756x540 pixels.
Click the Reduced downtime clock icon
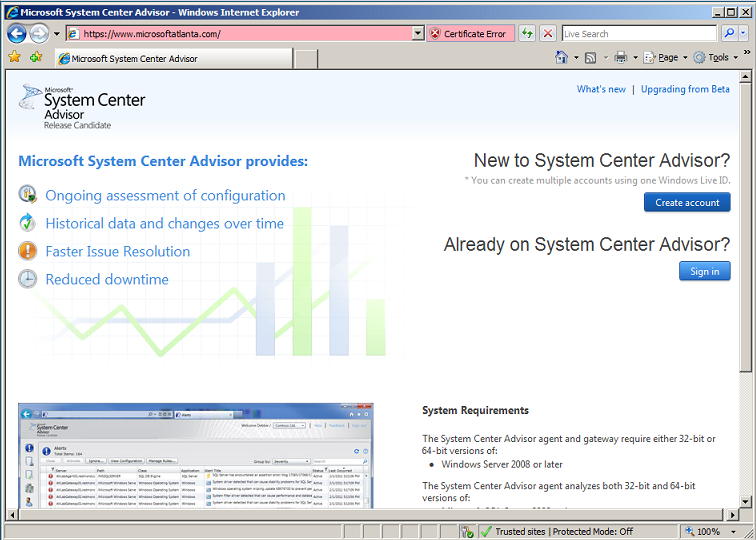(27, 279)
